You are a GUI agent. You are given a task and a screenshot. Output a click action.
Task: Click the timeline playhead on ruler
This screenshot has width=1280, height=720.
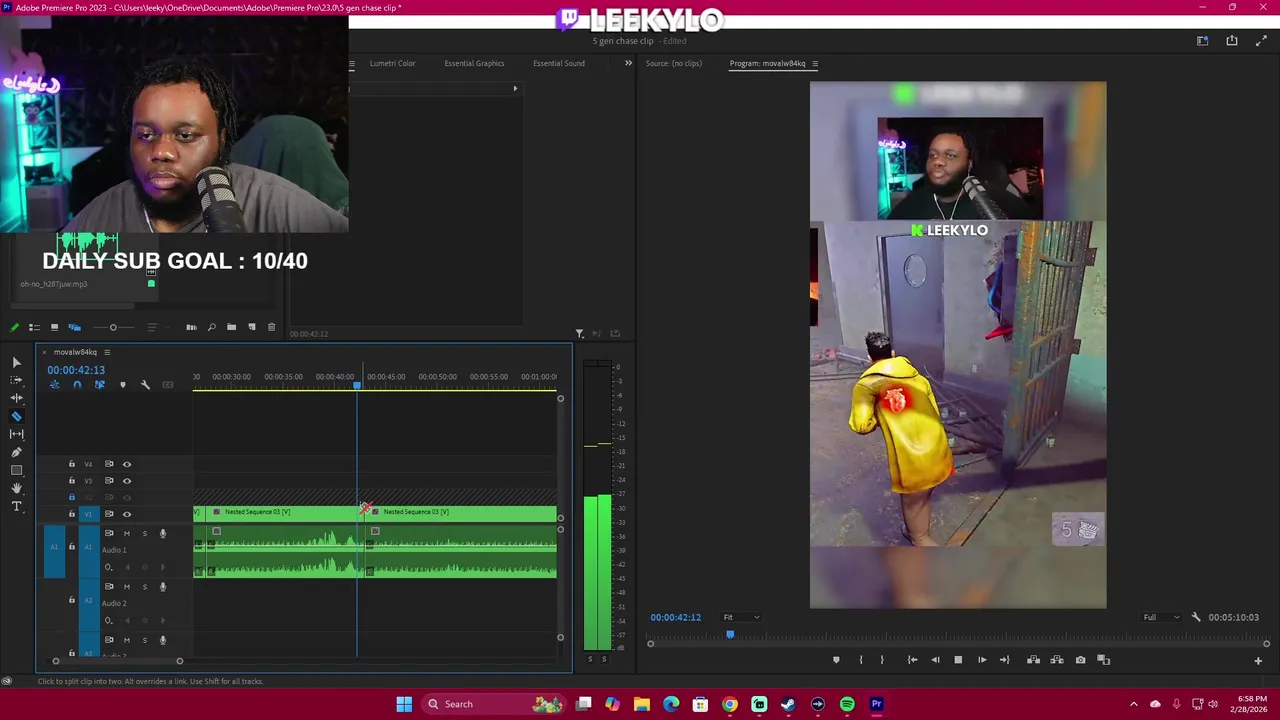(x=357, y=385)
